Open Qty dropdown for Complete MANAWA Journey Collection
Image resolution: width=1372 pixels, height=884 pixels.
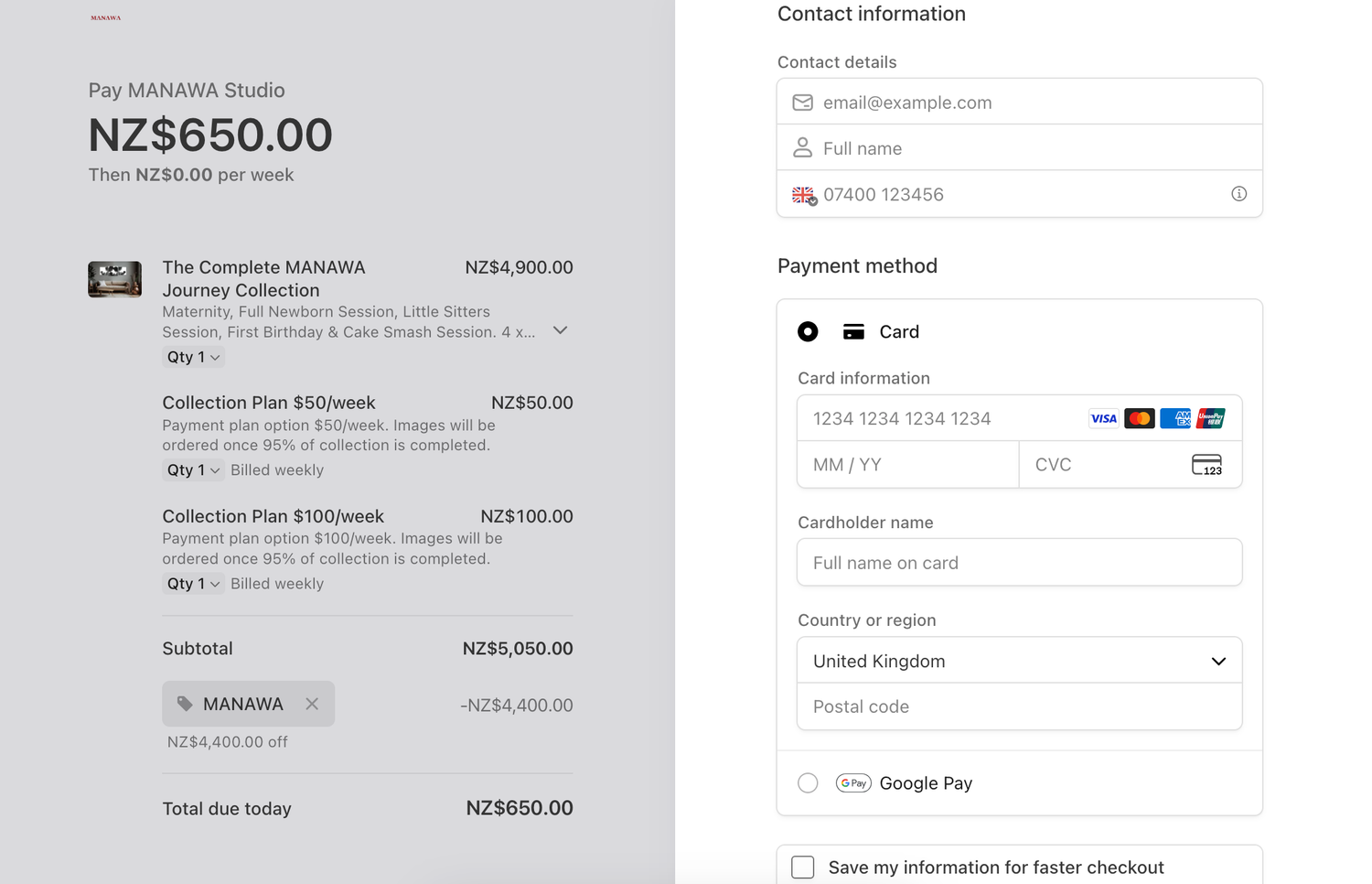coord(193,357)
